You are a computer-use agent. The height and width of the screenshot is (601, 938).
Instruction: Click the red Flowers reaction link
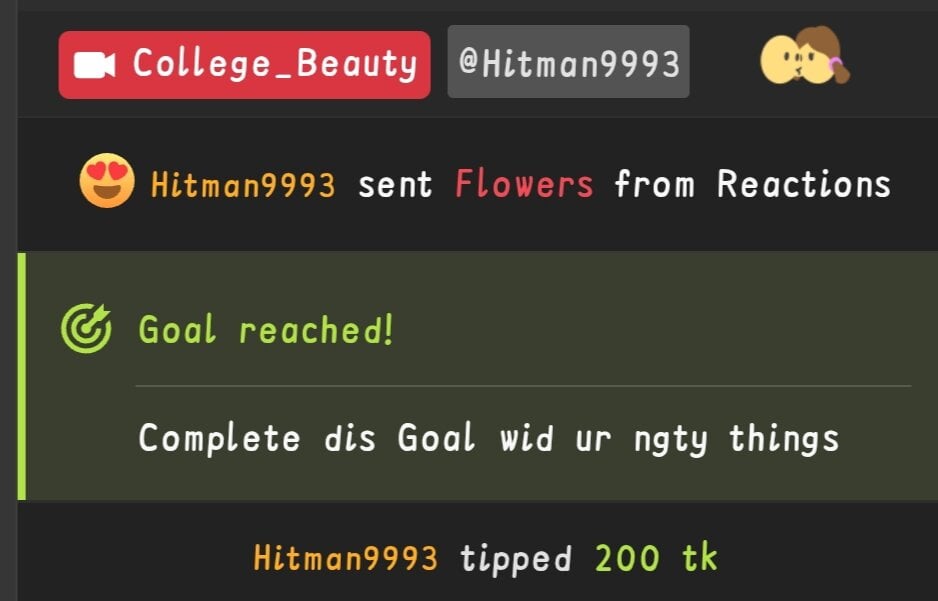(524, 184)
